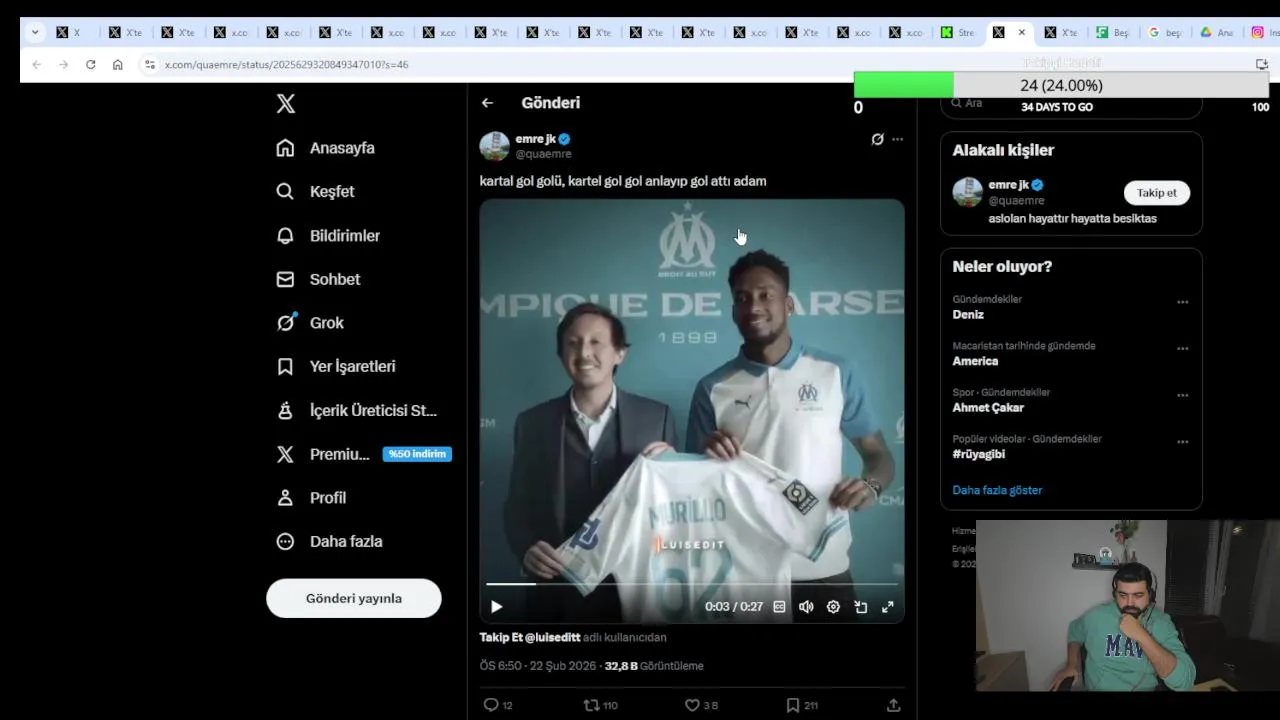The width and height of the screenshot is (1280, 720).
Task: Switch to the Stre tab with green icon
Action: 958,32
